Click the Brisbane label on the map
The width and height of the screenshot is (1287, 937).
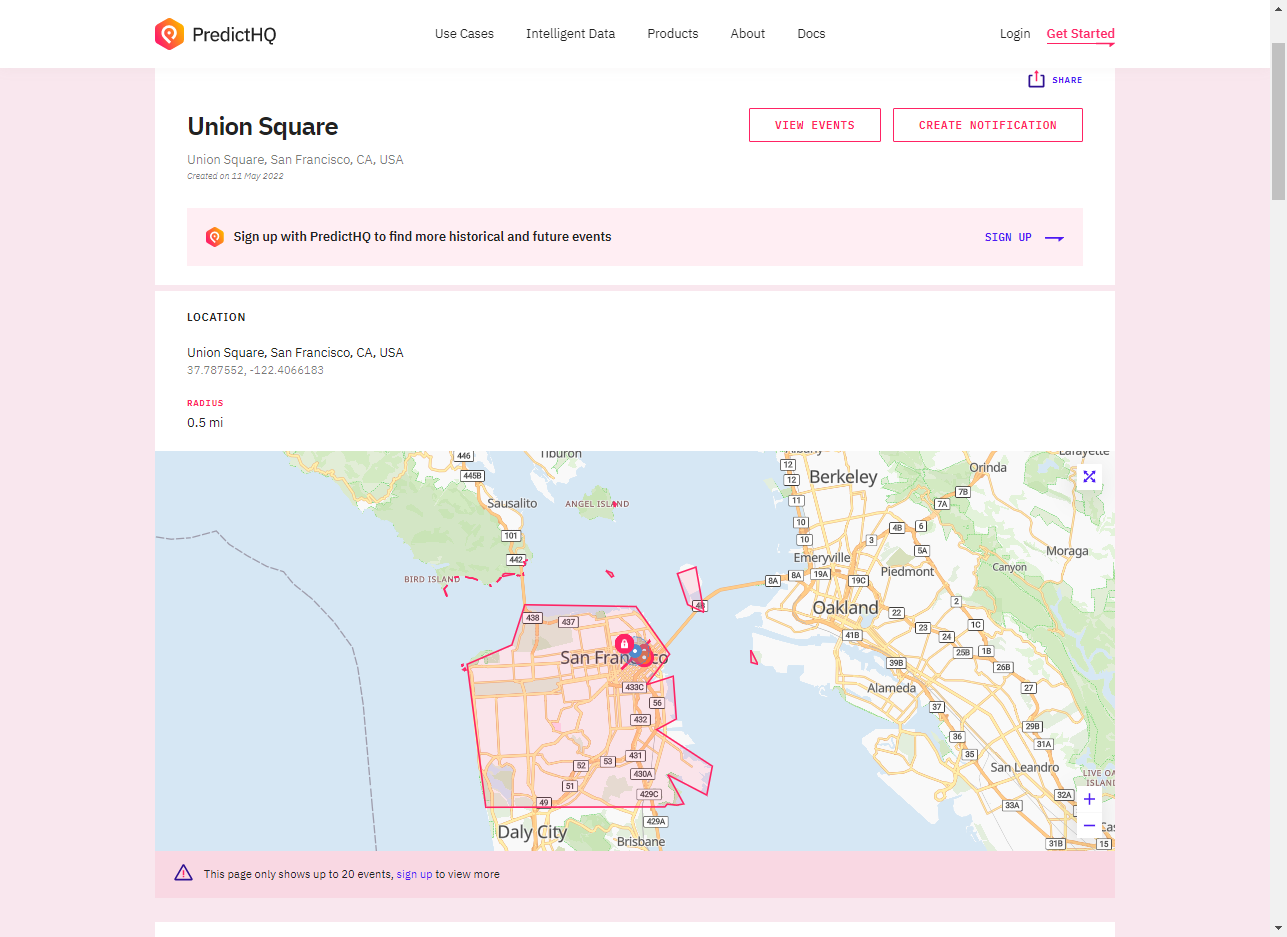pos(641,842)
